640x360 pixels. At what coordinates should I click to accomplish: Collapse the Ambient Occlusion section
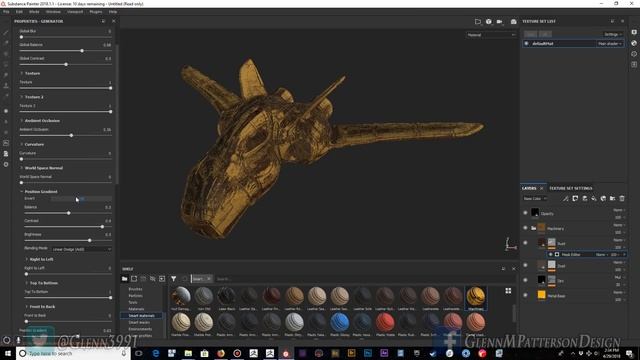pos(22,121)
